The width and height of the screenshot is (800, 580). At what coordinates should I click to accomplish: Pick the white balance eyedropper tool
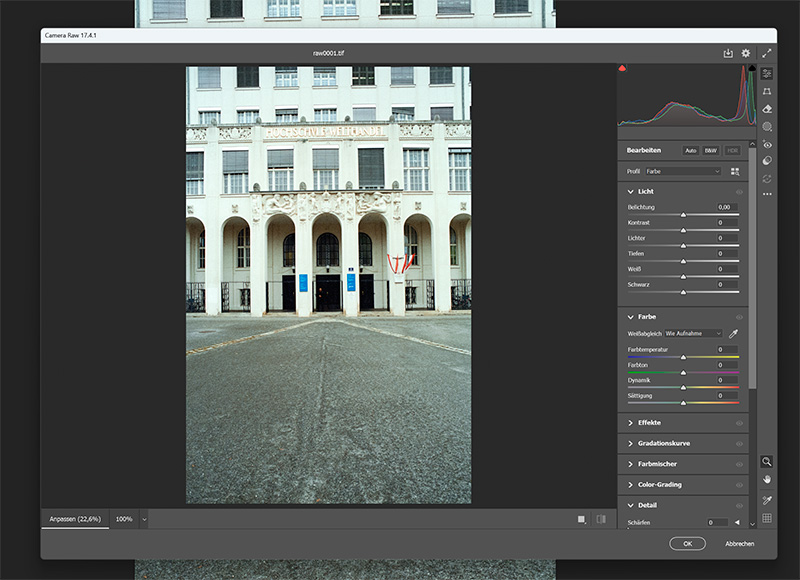click(734, 334)
